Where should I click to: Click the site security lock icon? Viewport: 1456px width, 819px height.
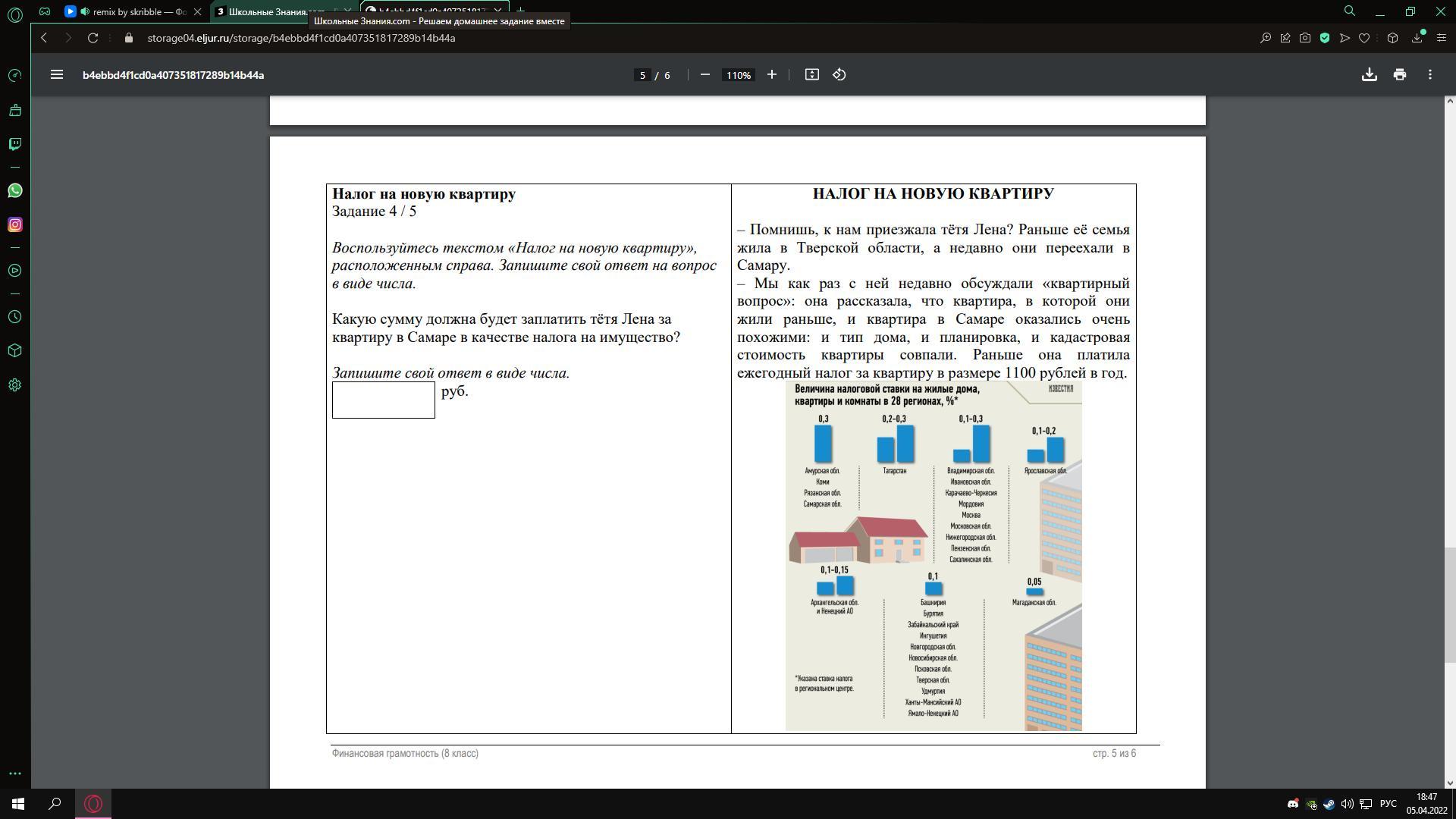pos(128,38)
